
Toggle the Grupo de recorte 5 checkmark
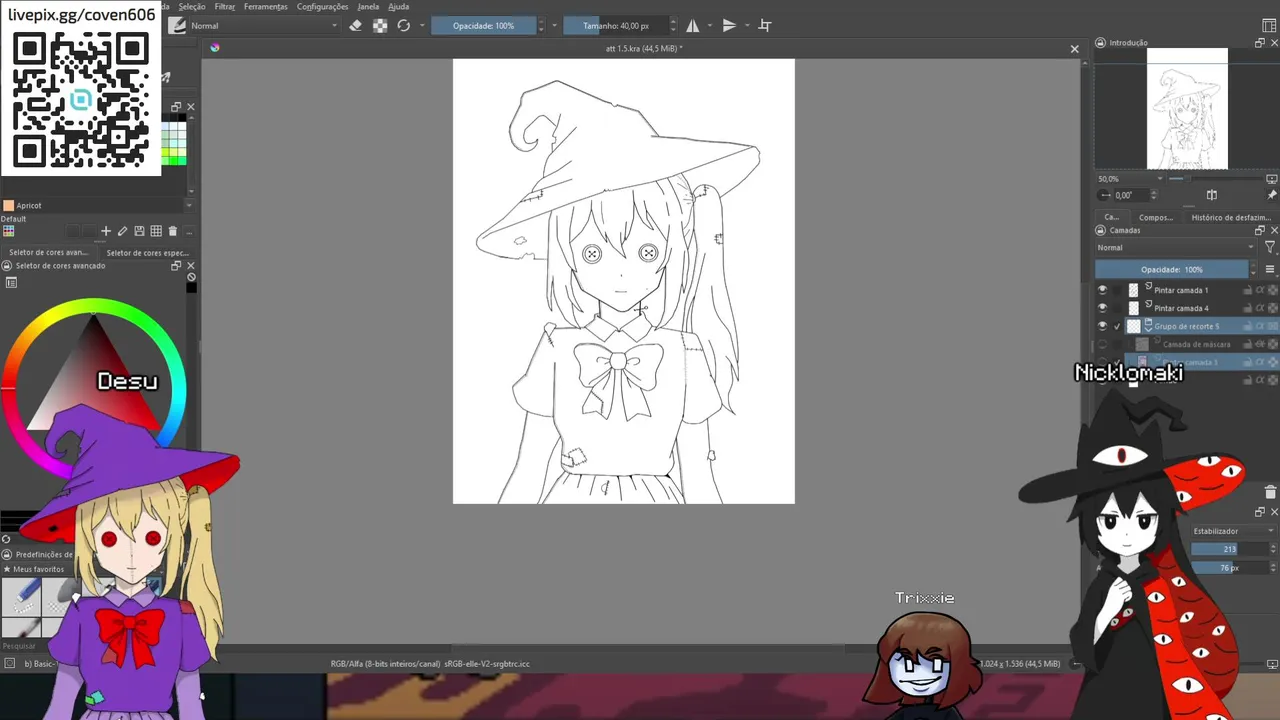tap(1117, 326)
